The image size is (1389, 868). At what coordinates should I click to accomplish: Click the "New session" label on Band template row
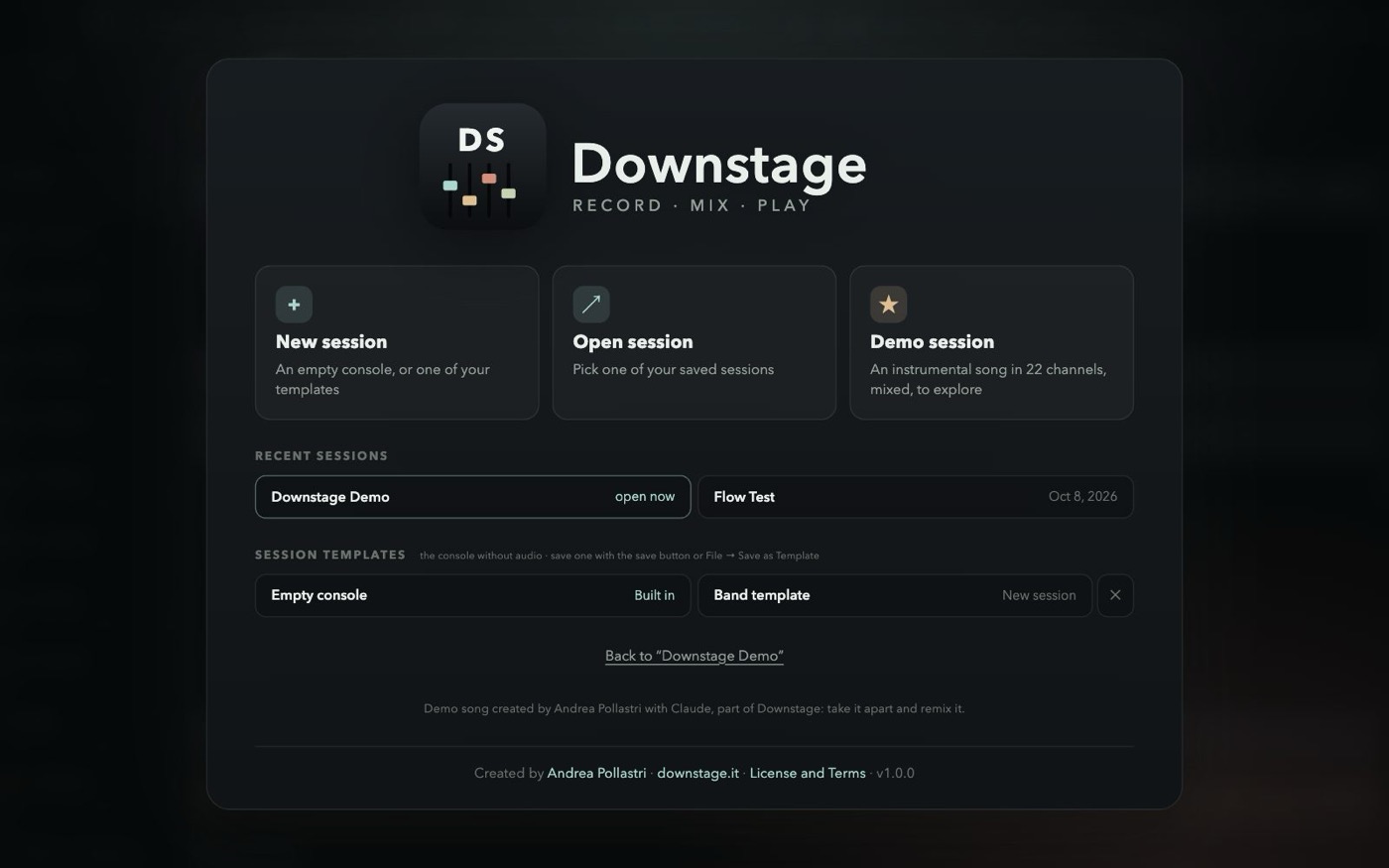1039,595
